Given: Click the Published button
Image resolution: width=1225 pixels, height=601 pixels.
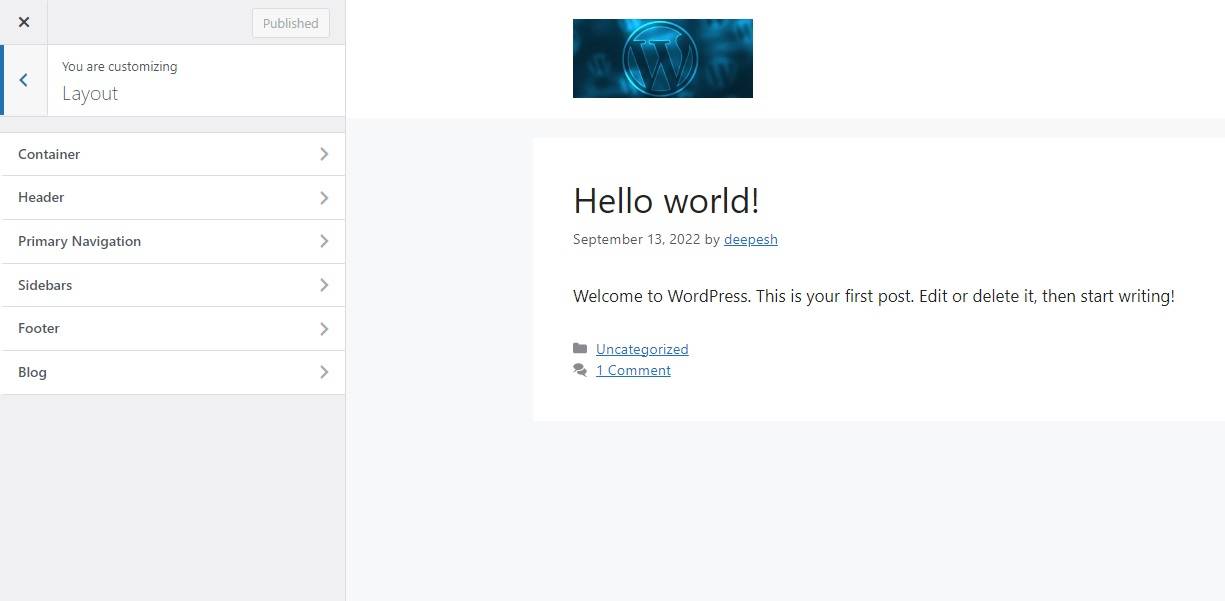Looking at the screenshot, I should coord(290,23).
